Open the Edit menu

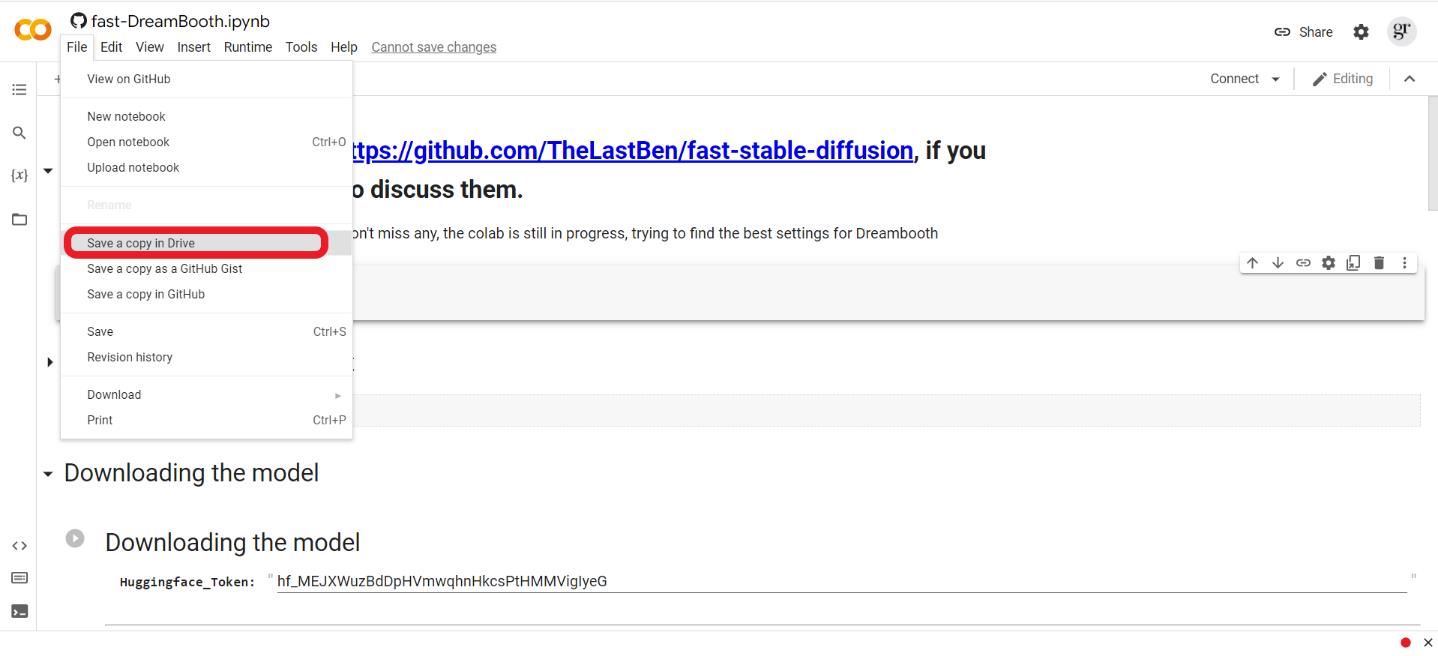111,47
